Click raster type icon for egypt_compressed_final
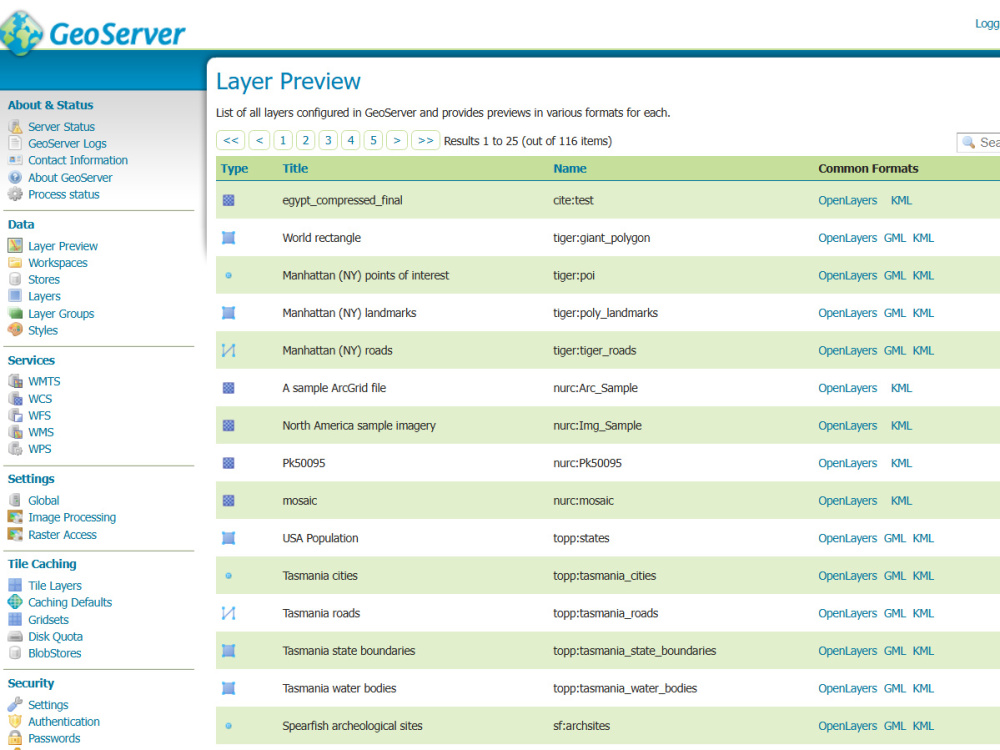Viewport: 1000px width, 750px height. pyautogui.click(x=228, y=200)
